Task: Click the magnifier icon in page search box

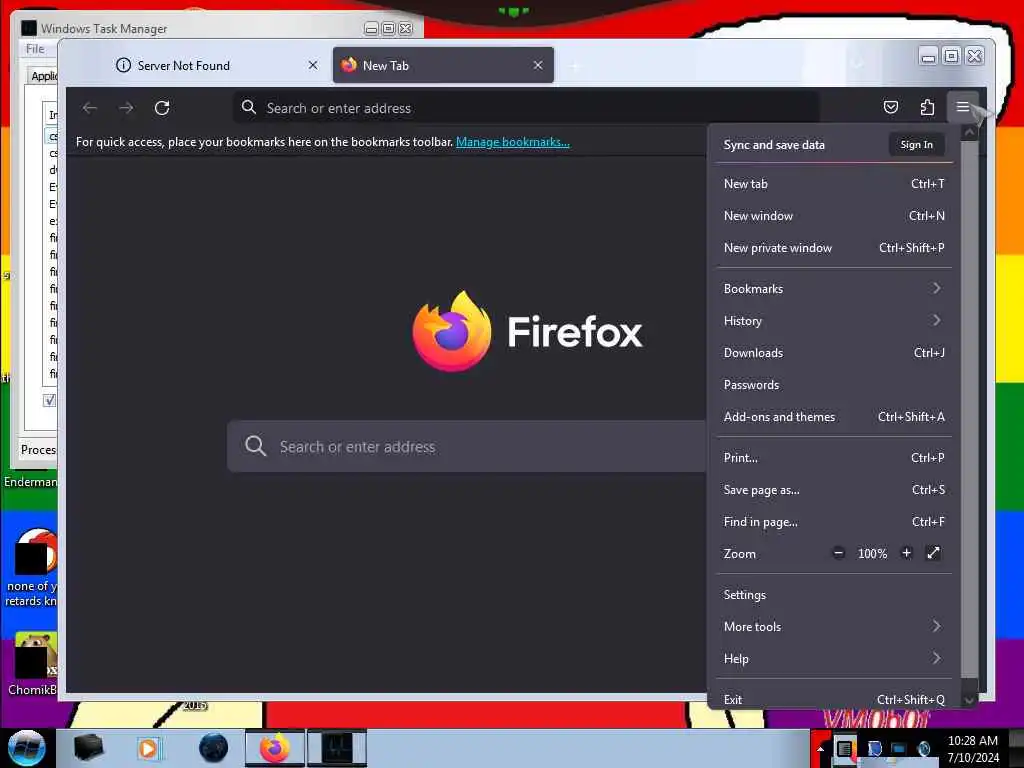Action: click(255, 447)
